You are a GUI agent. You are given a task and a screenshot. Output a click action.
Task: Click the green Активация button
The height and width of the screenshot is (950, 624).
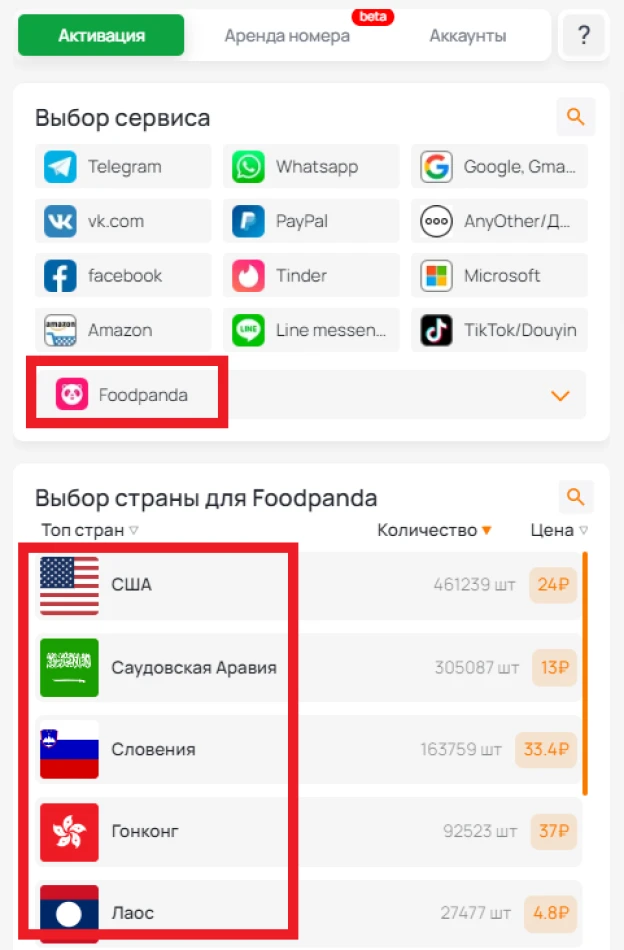[x=101, y=35]
